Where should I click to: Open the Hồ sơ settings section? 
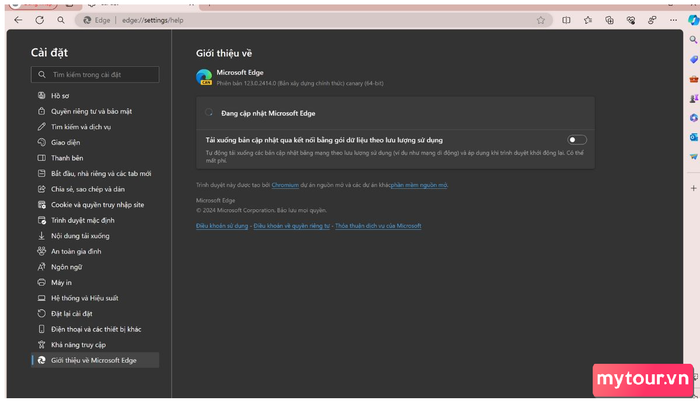(x=95, y=96)
